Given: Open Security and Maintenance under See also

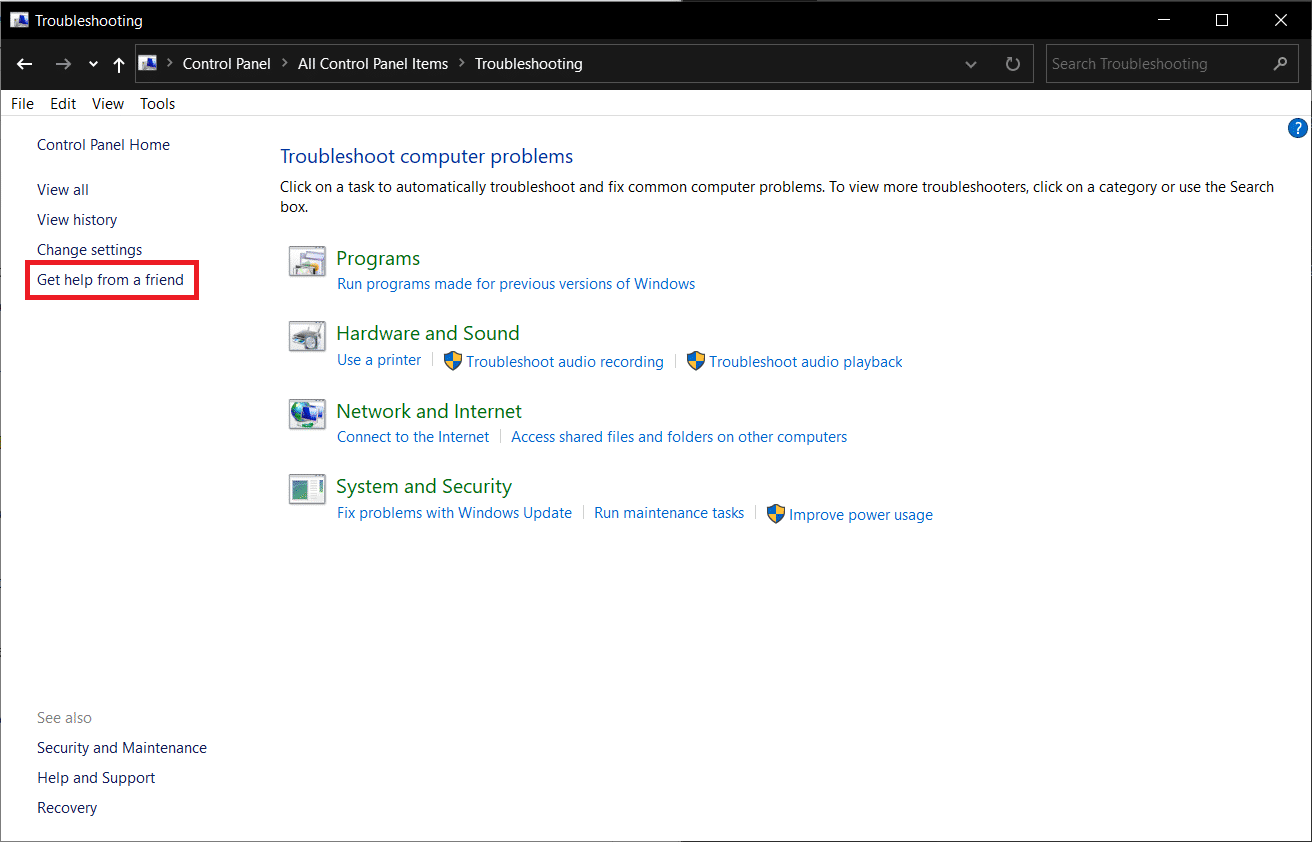Looking at the screenshot, I should pyautogui.click(x=122, y=748).
